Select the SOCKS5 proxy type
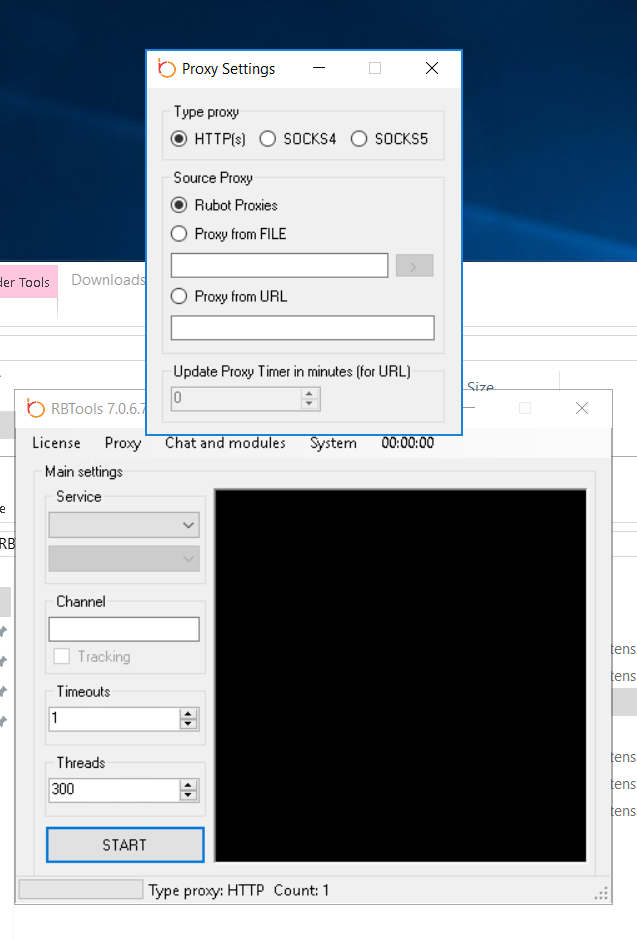Image resolution: width=637 pixels, height=939 pixels. 359,139
